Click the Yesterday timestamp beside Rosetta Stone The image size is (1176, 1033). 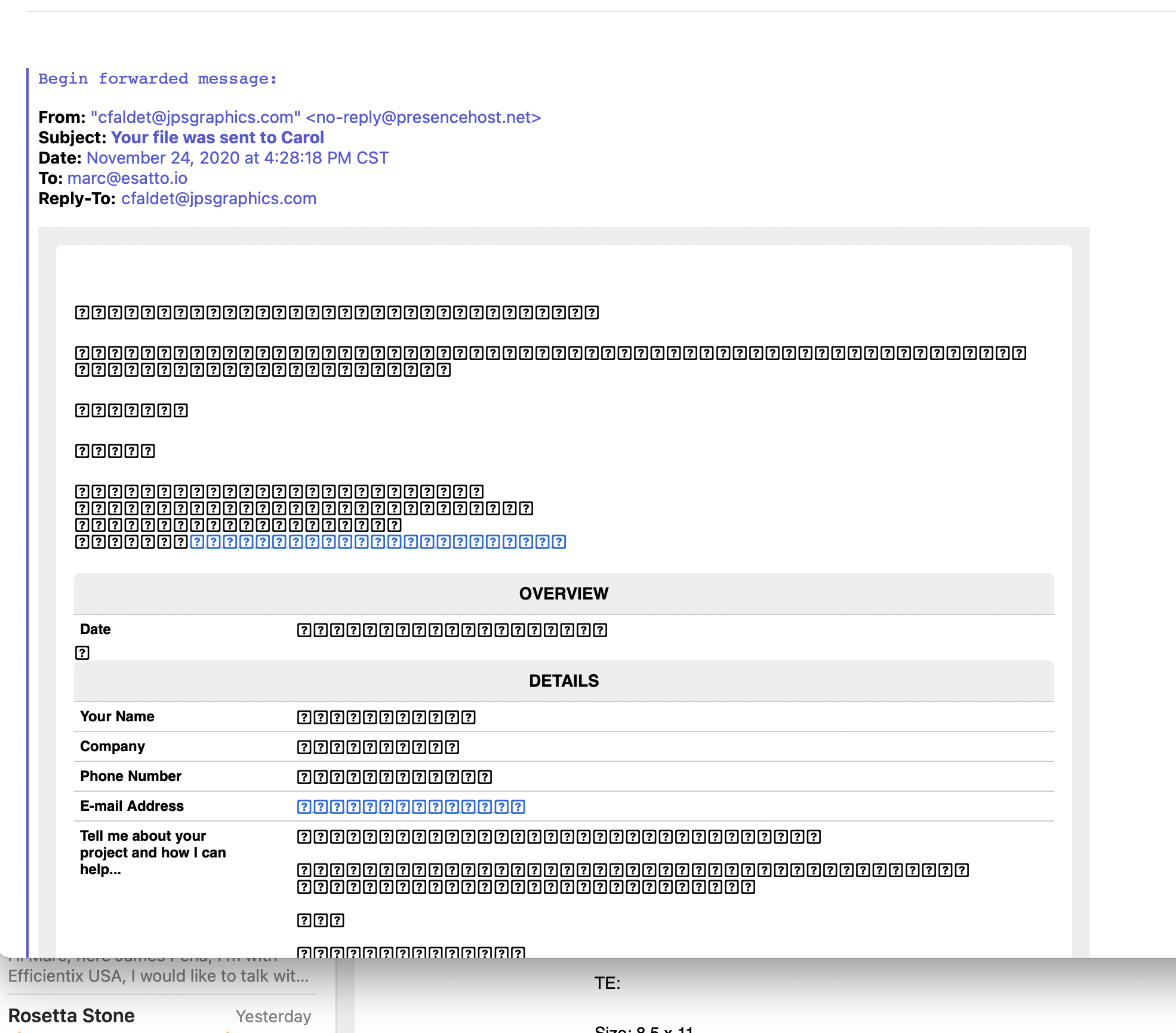coord(273,1016)
